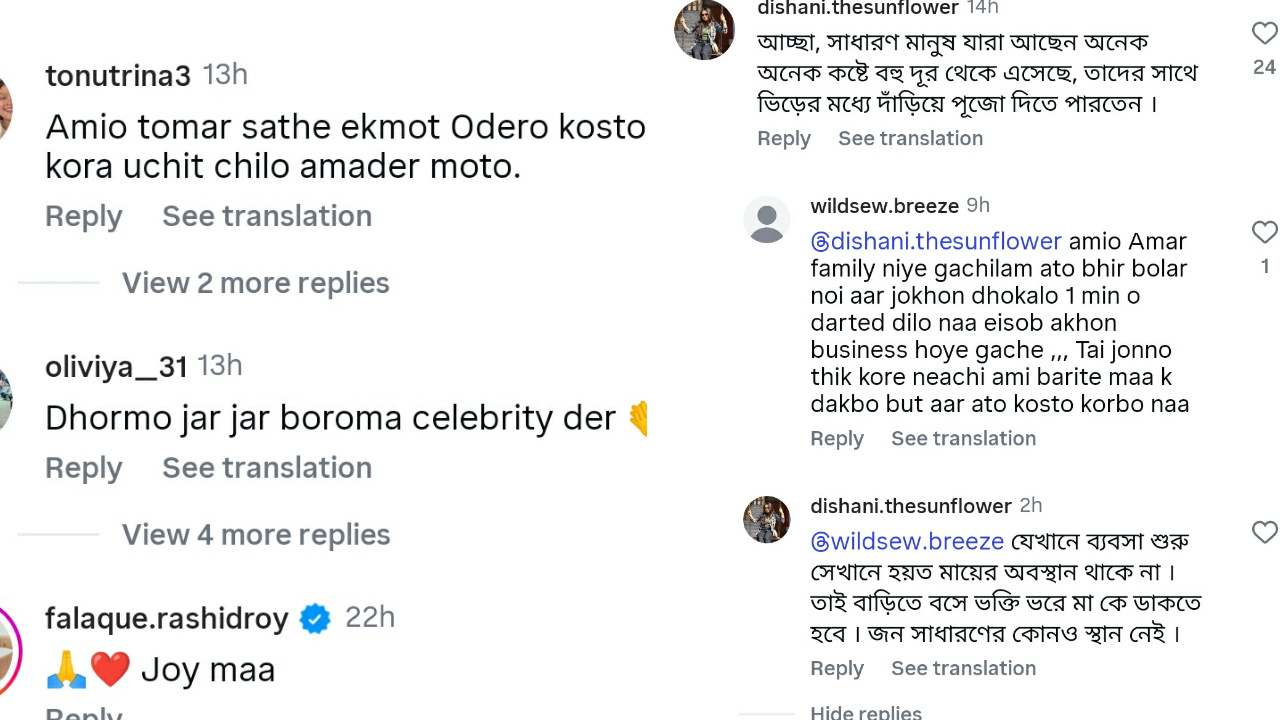This screenshot has width=1280, height=720.
Task: Click the verified badge next to falaque.rashidroy
Action: [315, 619]
